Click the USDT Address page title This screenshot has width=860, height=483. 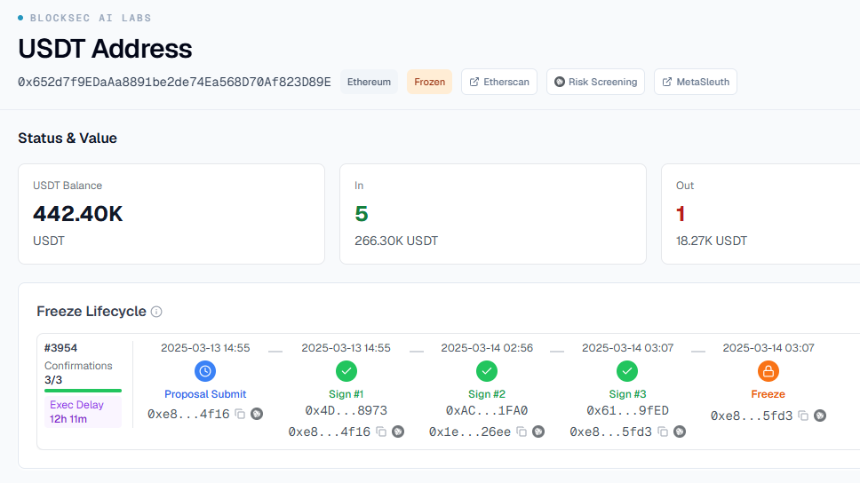point(105,49)
